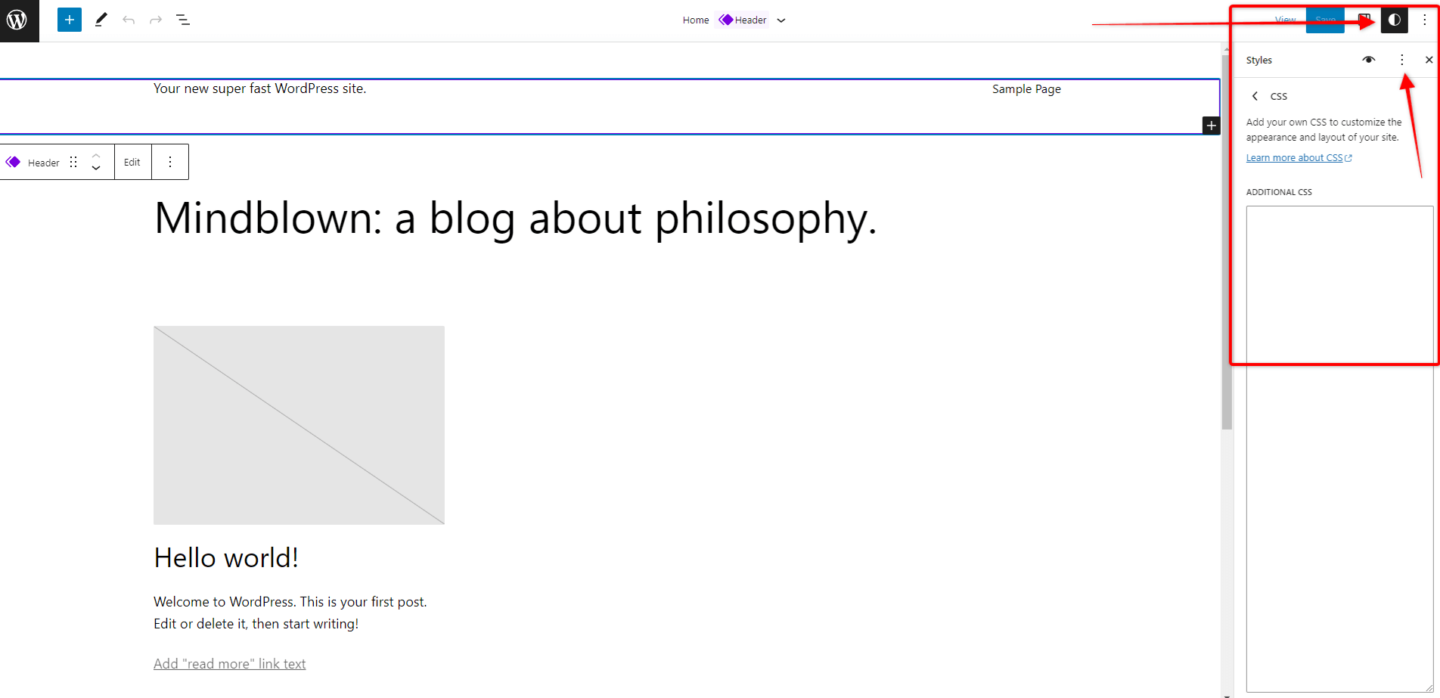Viewport: 1440px width, 698px height.
Task: Click the WordPress logo icon
Action: pyautogui.click(x=17, y=20)
